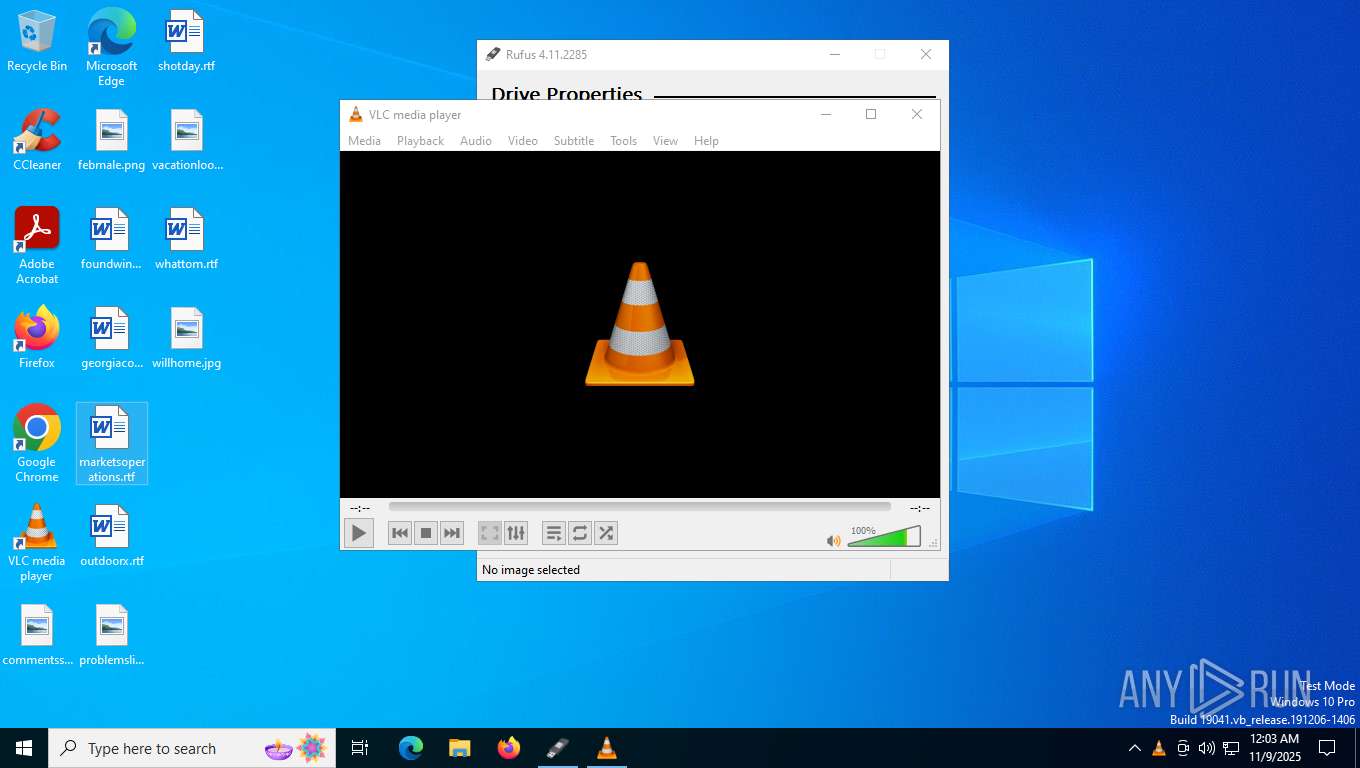Open the taskbar clock and calendar
Image resolution: width=1360 pixels, height=768 pixels.
pyautogui.click(x=1274, y=748)
